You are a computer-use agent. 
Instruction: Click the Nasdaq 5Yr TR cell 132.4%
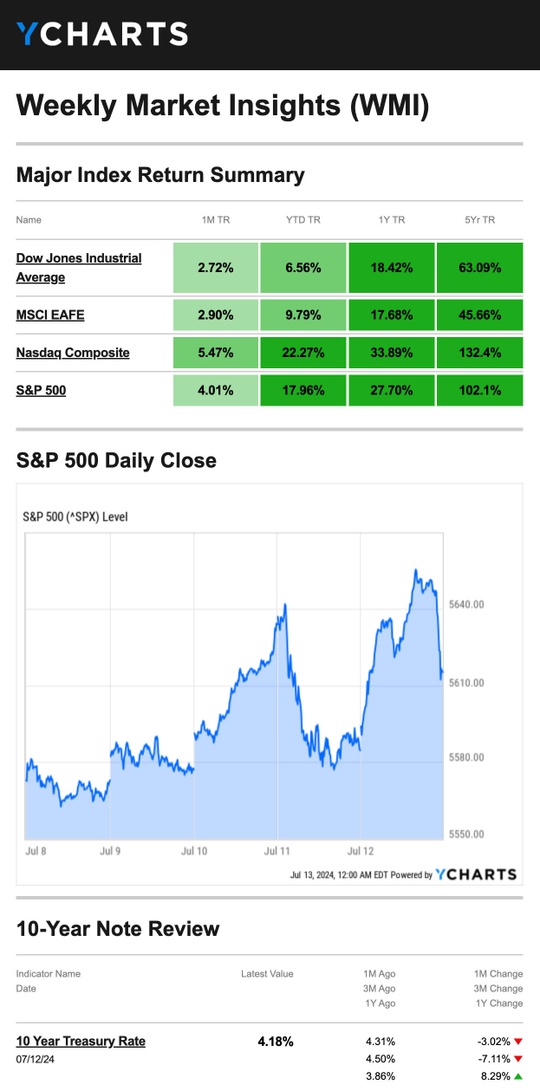point(479,353)
